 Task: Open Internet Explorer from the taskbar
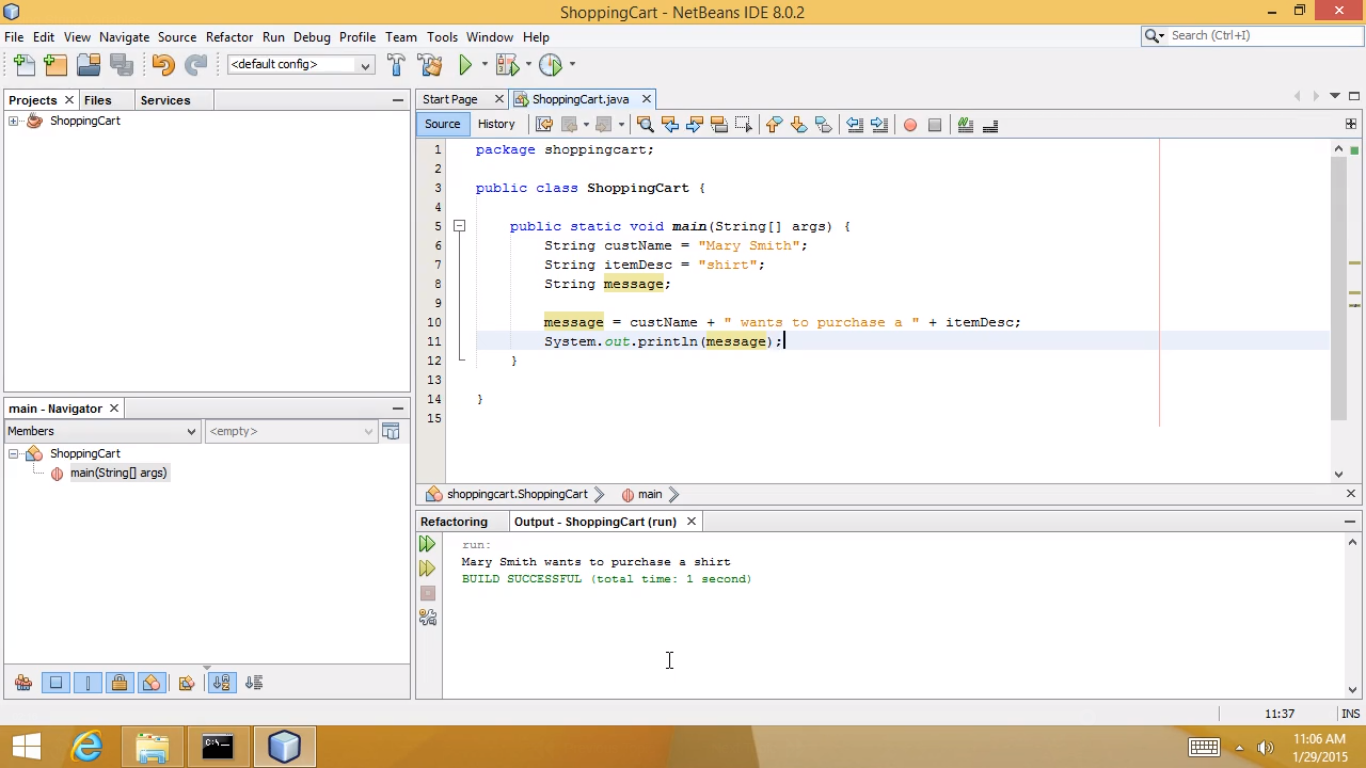[x=87, y=746]
